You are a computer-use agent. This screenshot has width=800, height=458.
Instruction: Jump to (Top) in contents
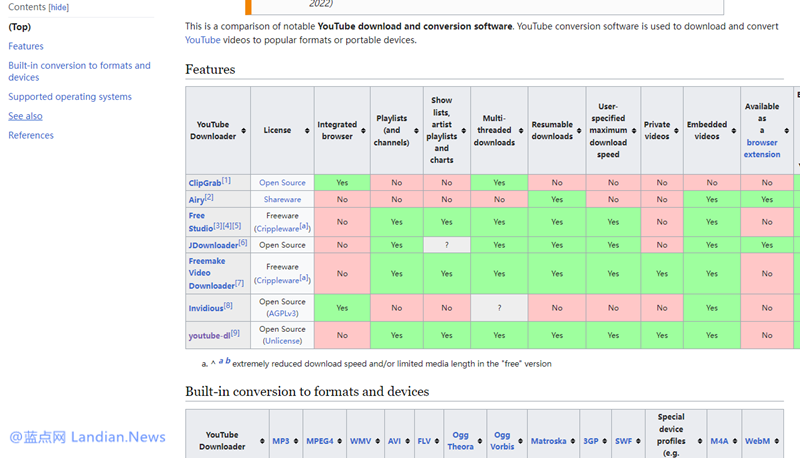click(x=19, y=27)
